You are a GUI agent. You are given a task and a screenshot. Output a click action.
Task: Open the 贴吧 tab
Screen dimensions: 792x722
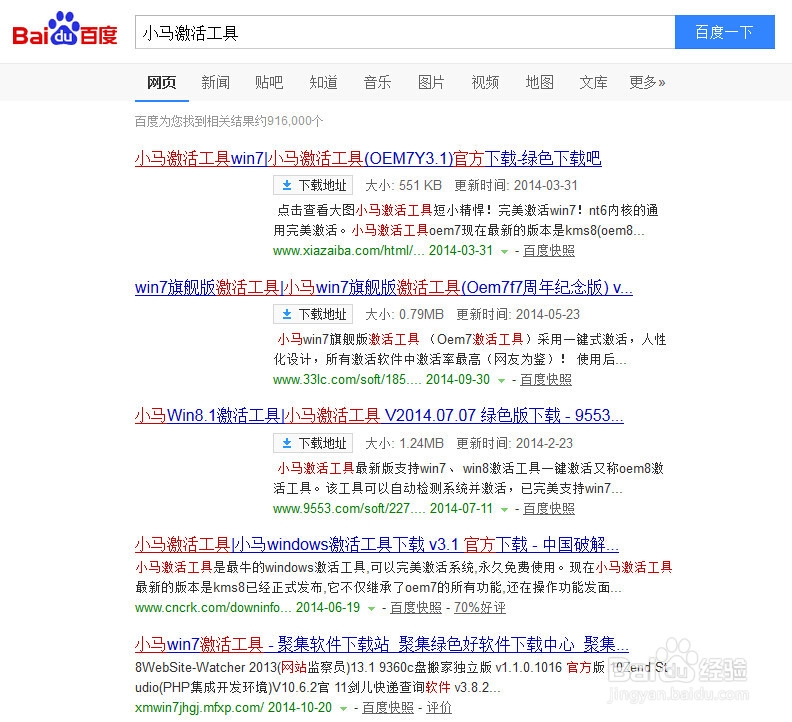pyautogui.click(x=269, y=82)
